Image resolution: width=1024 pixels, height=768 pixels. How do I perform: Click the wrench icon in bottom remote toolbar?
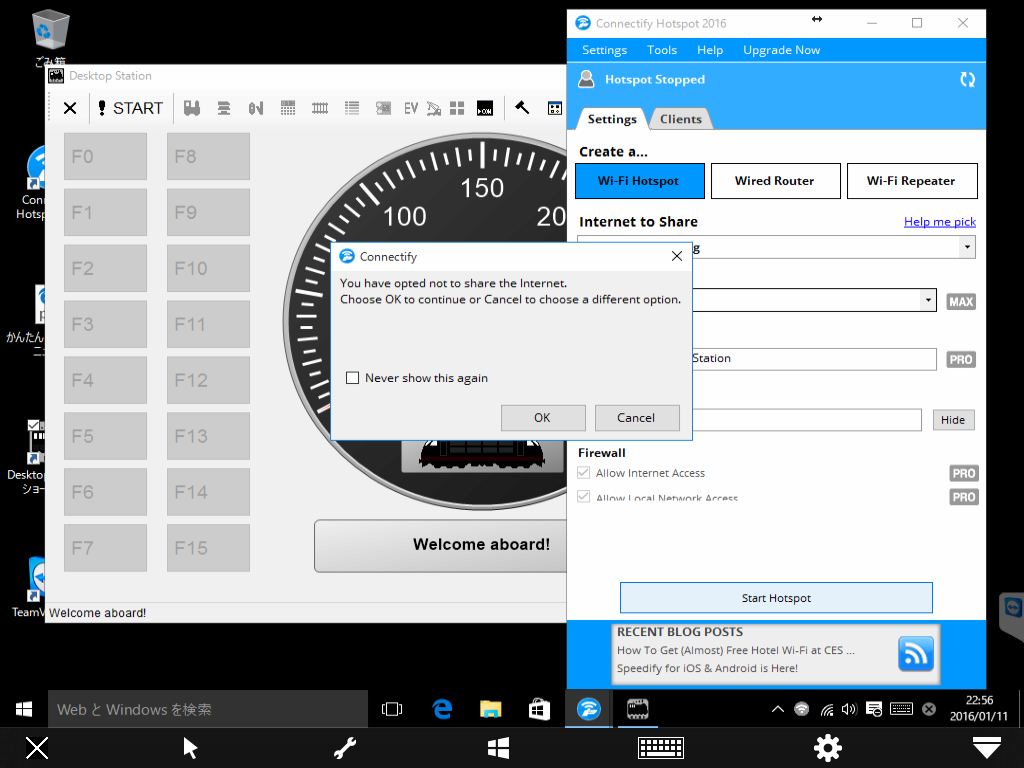(345, 748)
